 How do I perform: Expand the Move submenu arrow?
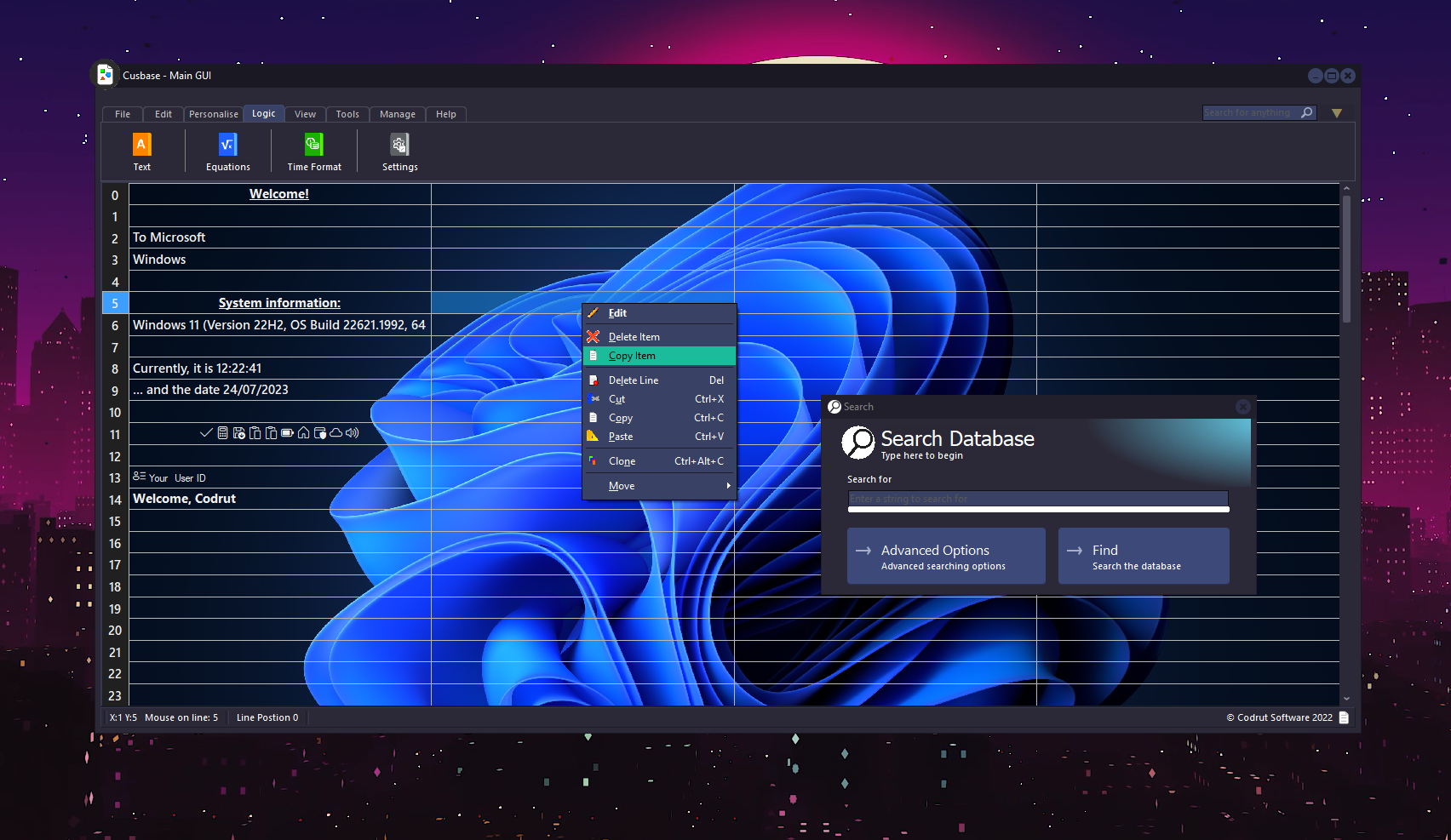(728, 486)
